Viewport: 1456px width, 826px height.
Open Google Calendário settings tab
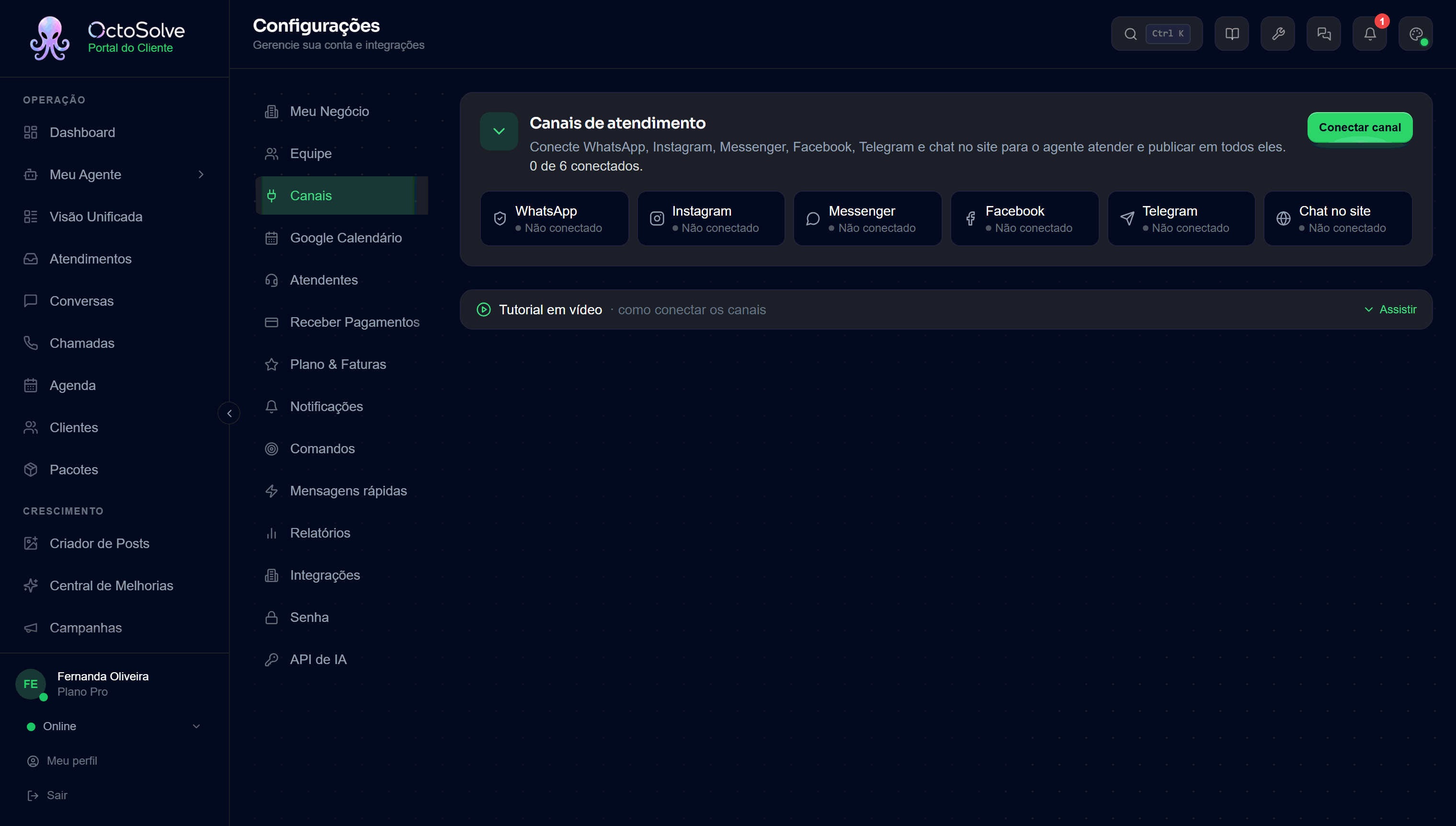click(342, 238)
